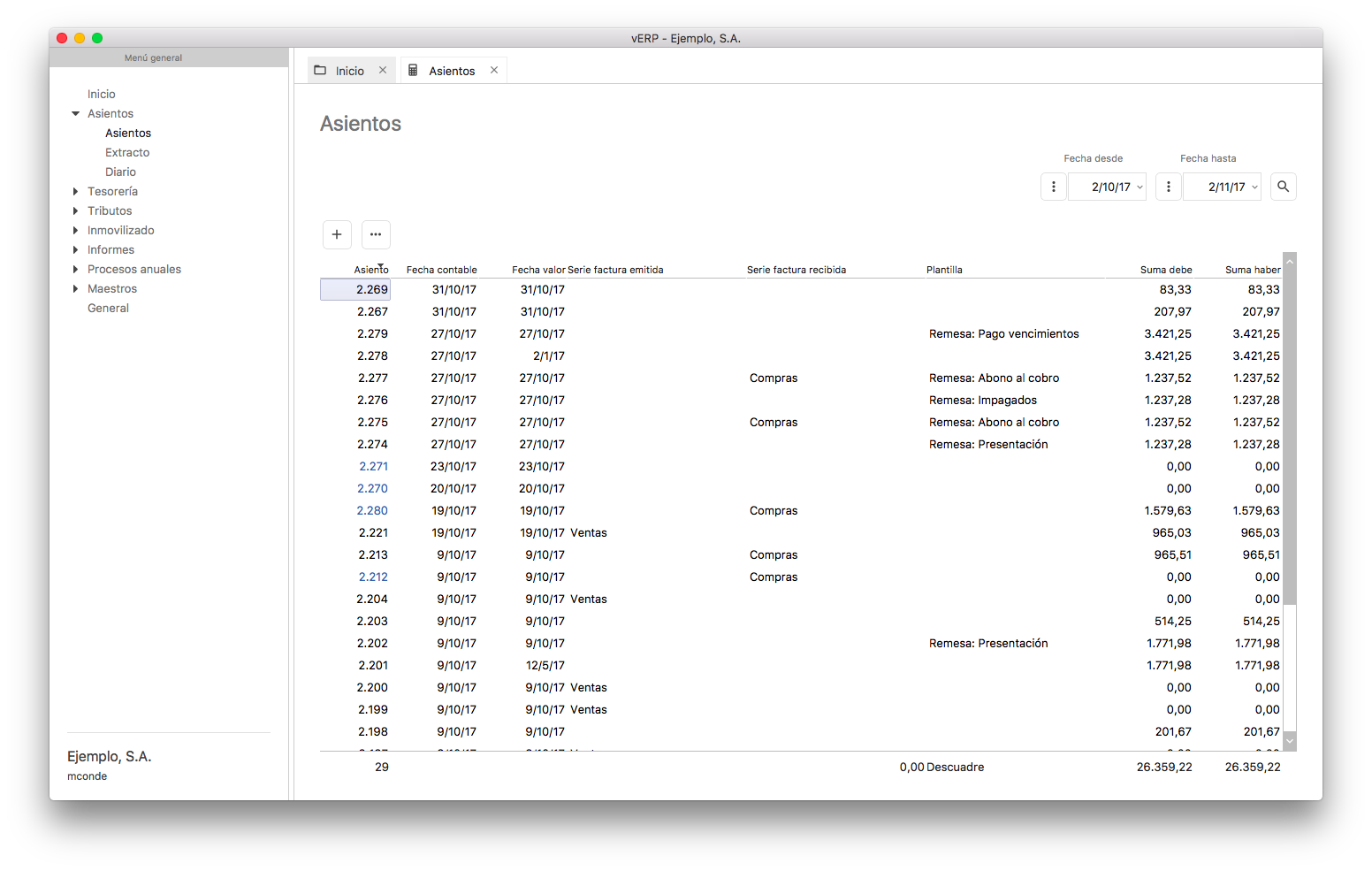Add a new asiento with plus button

click(337, 234)
